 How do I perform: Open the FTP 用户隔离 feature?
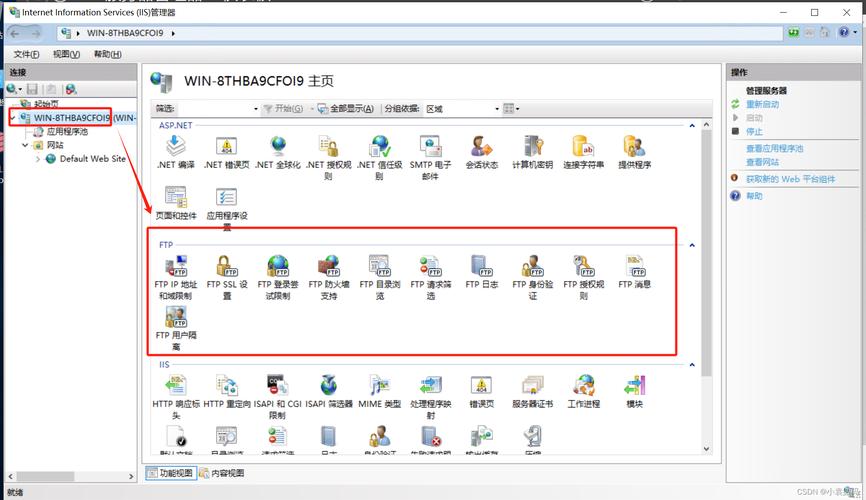point(176,318)
